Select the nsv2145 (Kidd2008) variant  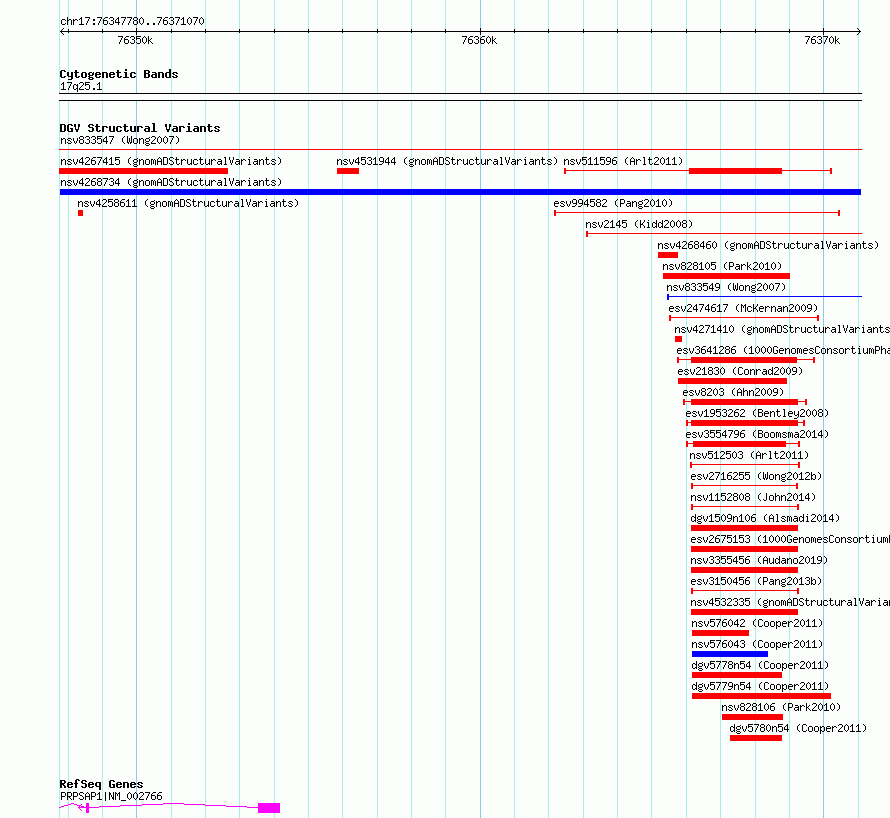tap(639, 224)
